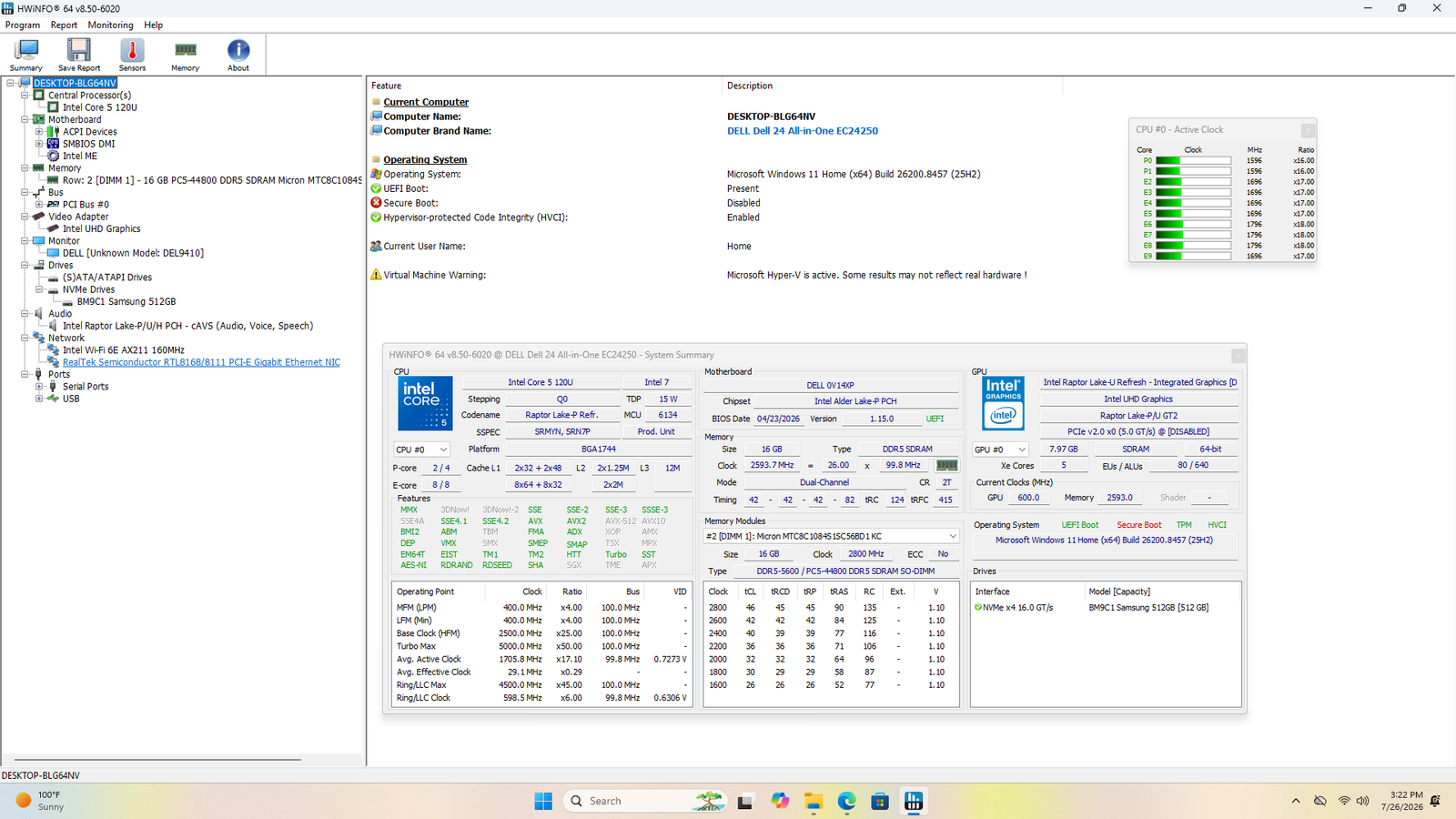Image resolution: width=1456 pixels, height=819 pixels.
Task: Collapse the Motherboard tree node
Action: [x=25, y=119]
